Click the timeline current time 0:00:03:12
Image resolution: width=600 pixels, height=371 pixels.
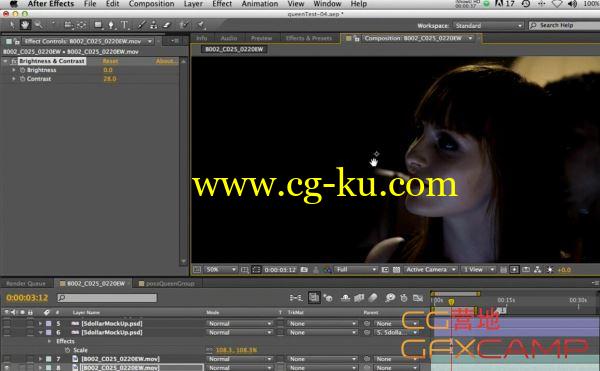pos(27,298)
